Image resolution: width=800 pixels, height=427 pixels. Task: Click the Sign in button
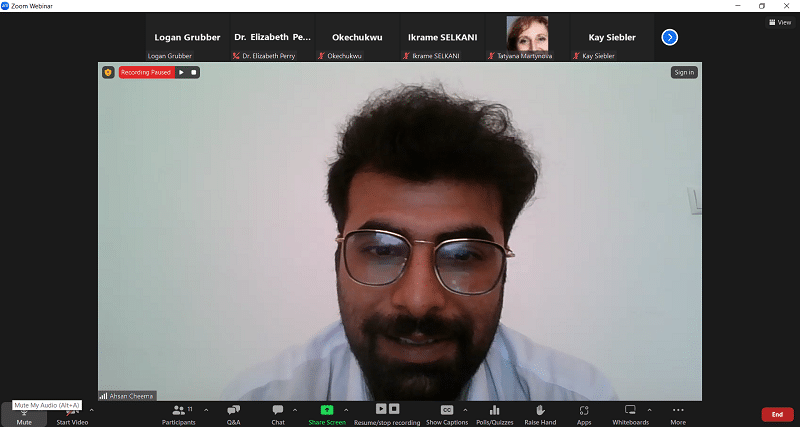tap(684, 72)
